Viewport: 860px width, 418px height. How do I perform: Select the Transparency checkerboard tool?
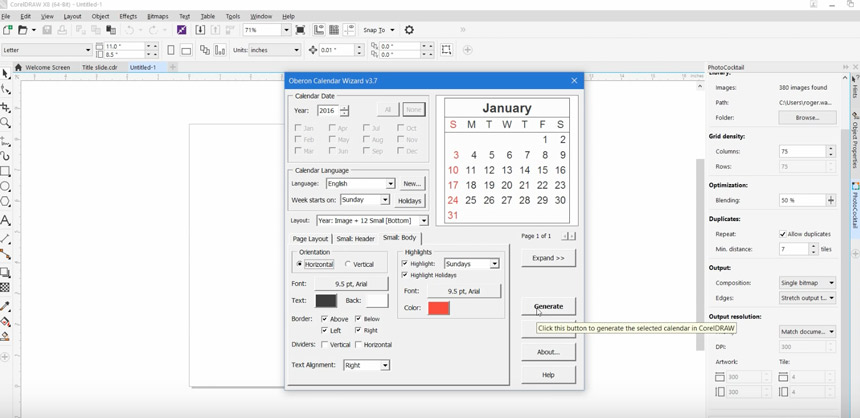[5, 287]
